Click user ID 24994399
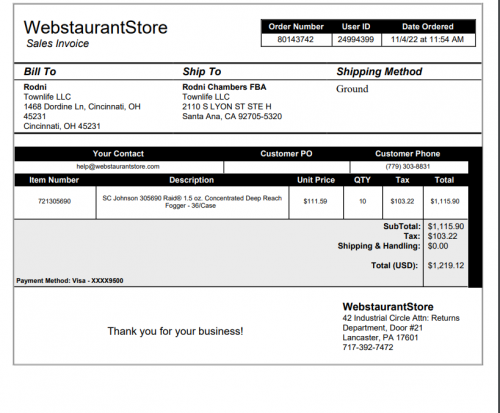This screenshot has width=500, height=413. click(x=356, y=39)
